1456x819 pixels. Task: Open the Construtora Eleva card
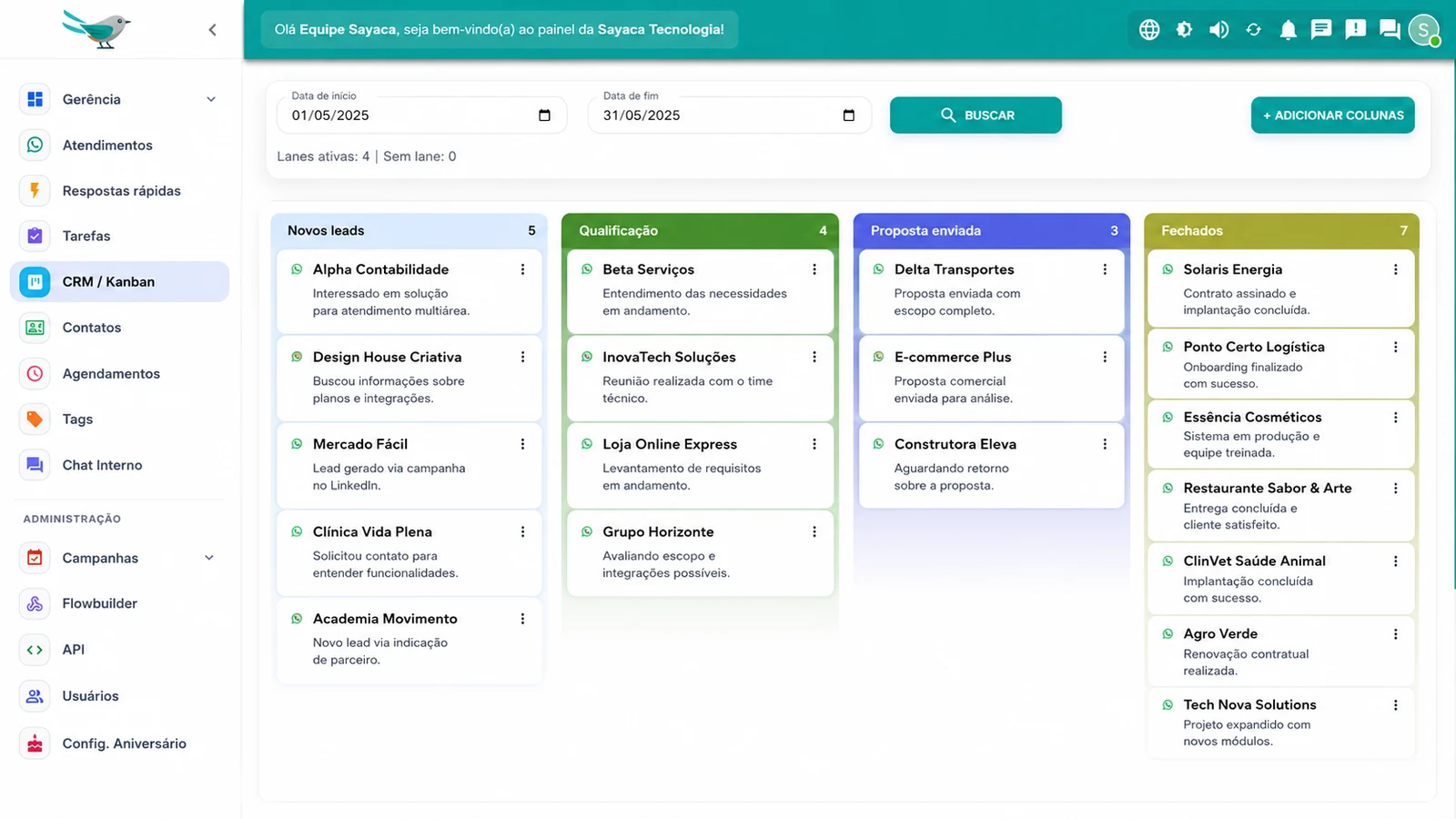[991, 465]
